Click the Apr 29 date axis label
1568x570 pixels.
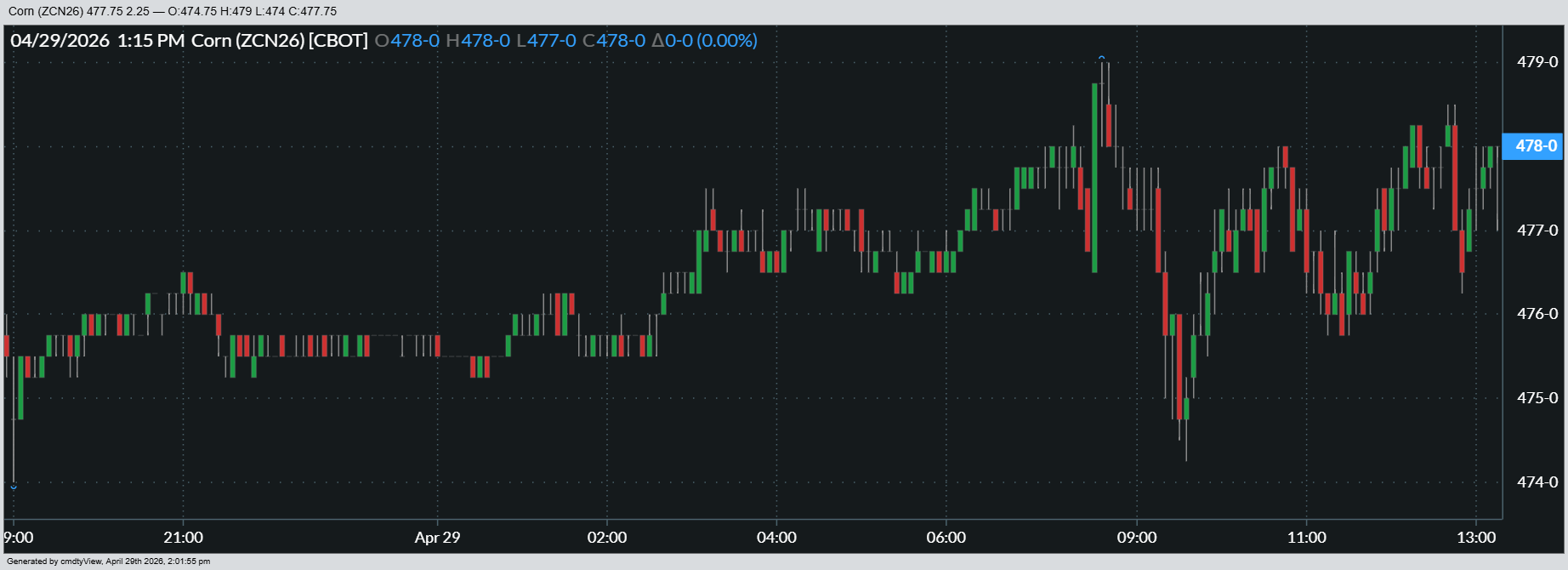click(437, 538)
